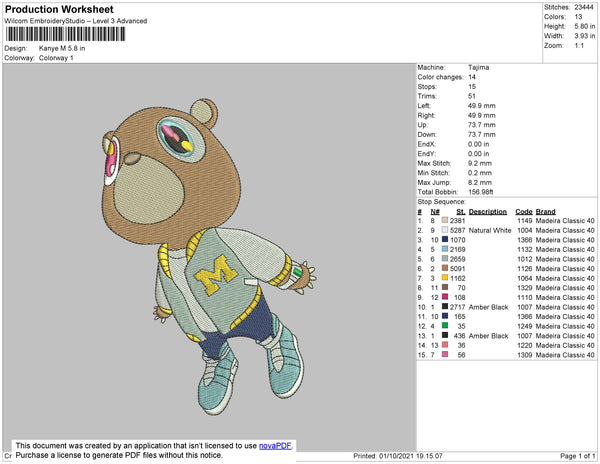Click the Colorway 1 value
Viewport: 600px width, 464px height.
[56, 58]
